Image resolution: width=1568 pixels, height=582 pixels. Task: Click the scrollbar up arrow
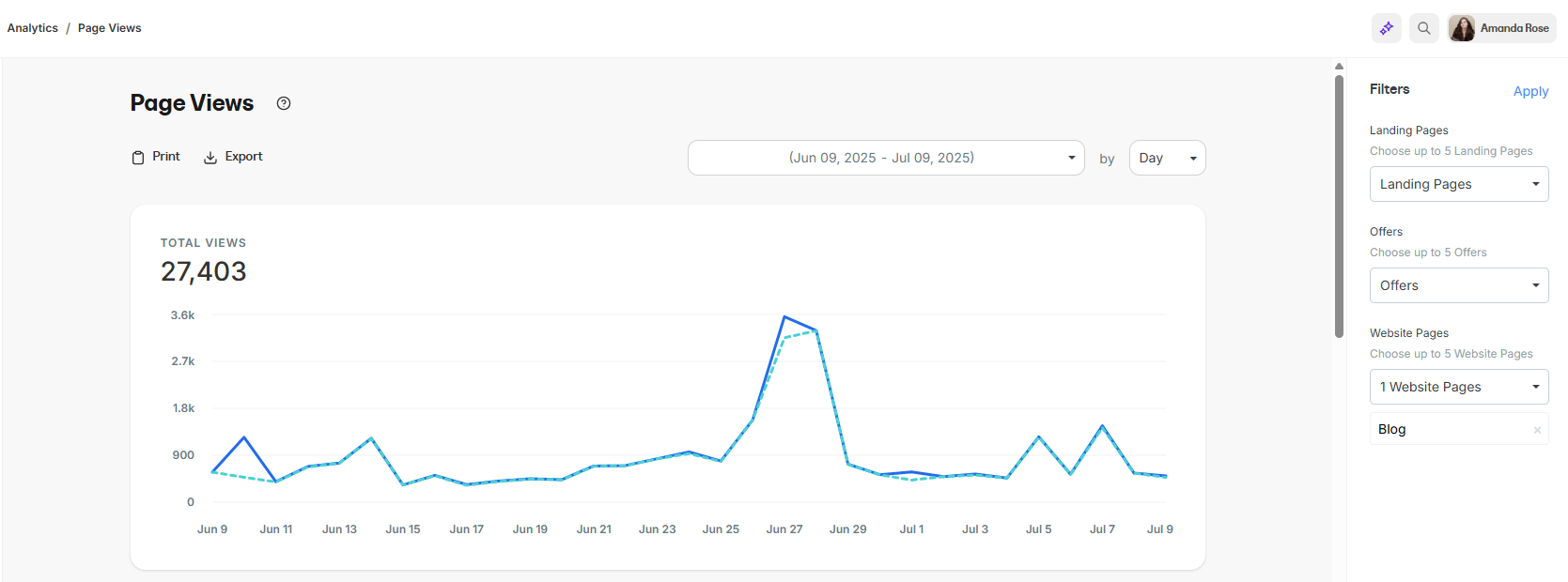click(x=1339, y=67)
